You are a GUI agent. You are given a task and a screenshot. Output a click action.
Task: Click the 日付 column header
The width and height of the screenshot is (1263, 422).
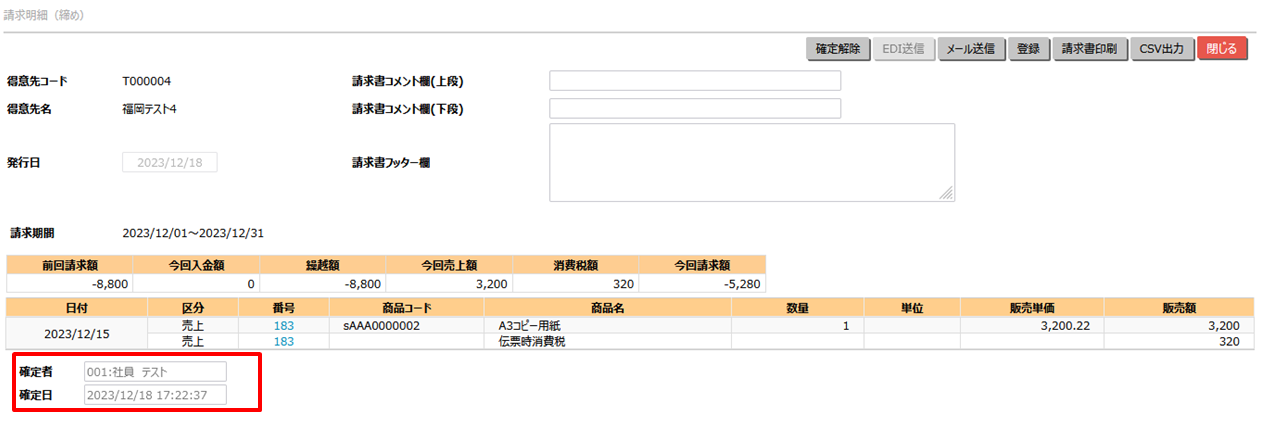[x=76, y=308]
